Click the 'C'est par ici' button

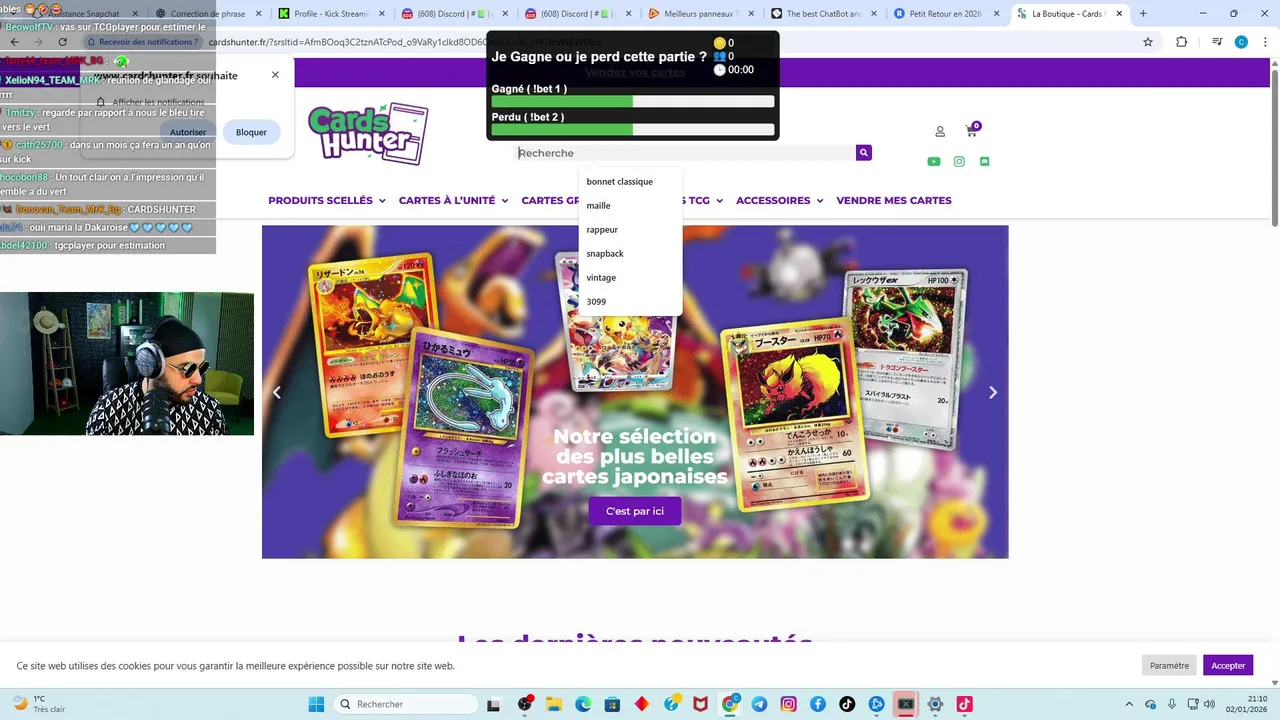[x=635, y=511]
